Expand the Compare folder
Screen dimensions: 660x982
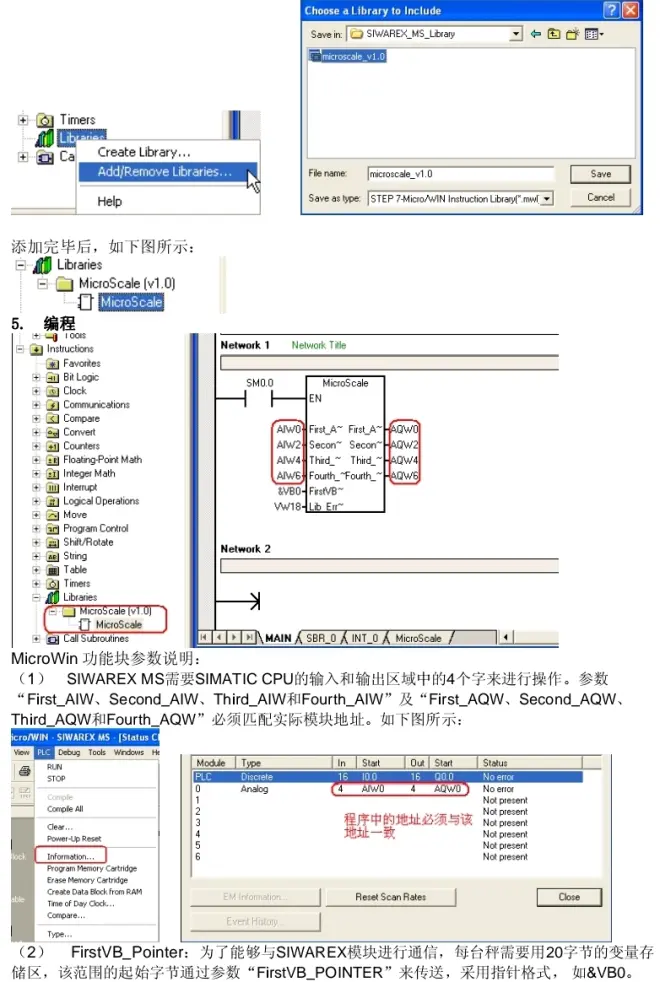pyautogui.click(x=36, y=418)
